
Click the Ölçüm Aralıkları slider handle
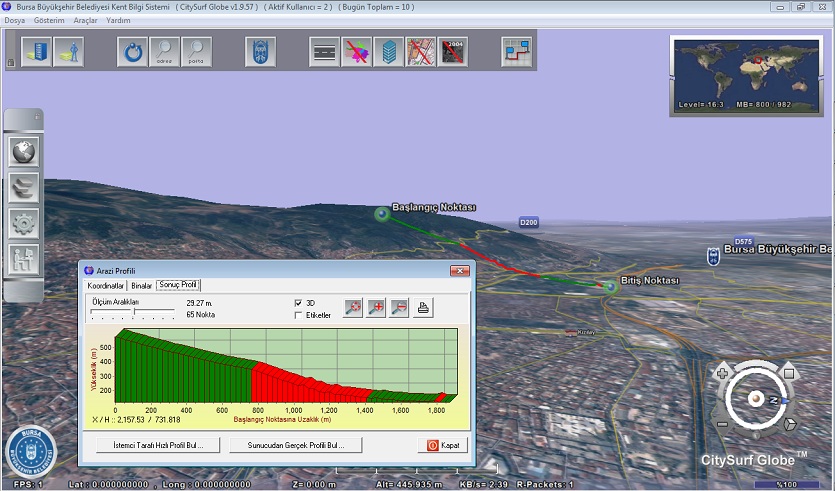(134, 311)
